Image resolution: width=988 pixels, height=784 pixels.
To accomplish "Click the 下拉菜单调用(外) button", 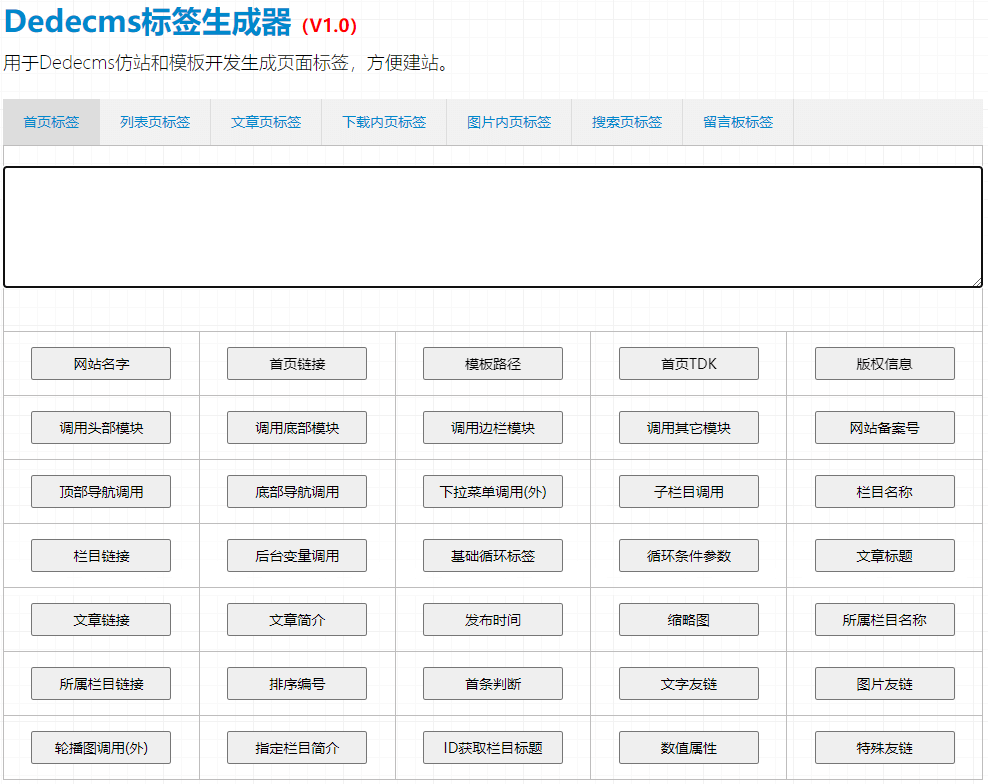I will click(493, 492).
